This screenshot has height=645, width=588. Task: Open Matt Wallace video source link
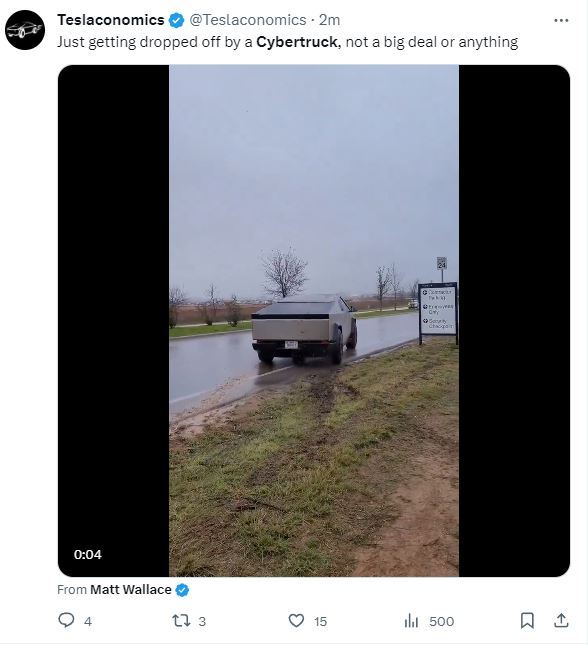(x=130, y=589)
